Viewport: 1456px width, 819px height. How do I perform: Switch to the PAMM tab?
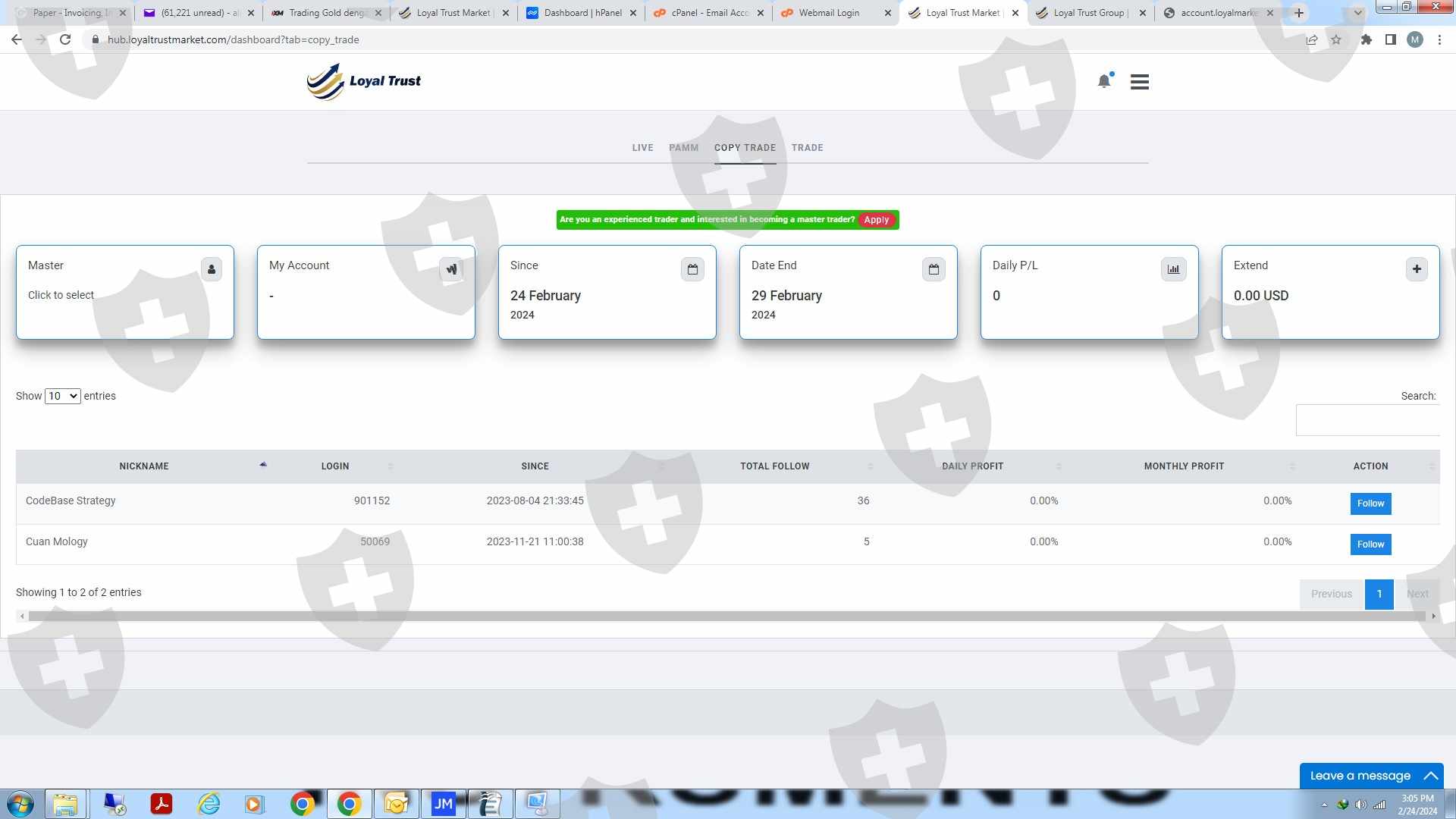point(683,148)
